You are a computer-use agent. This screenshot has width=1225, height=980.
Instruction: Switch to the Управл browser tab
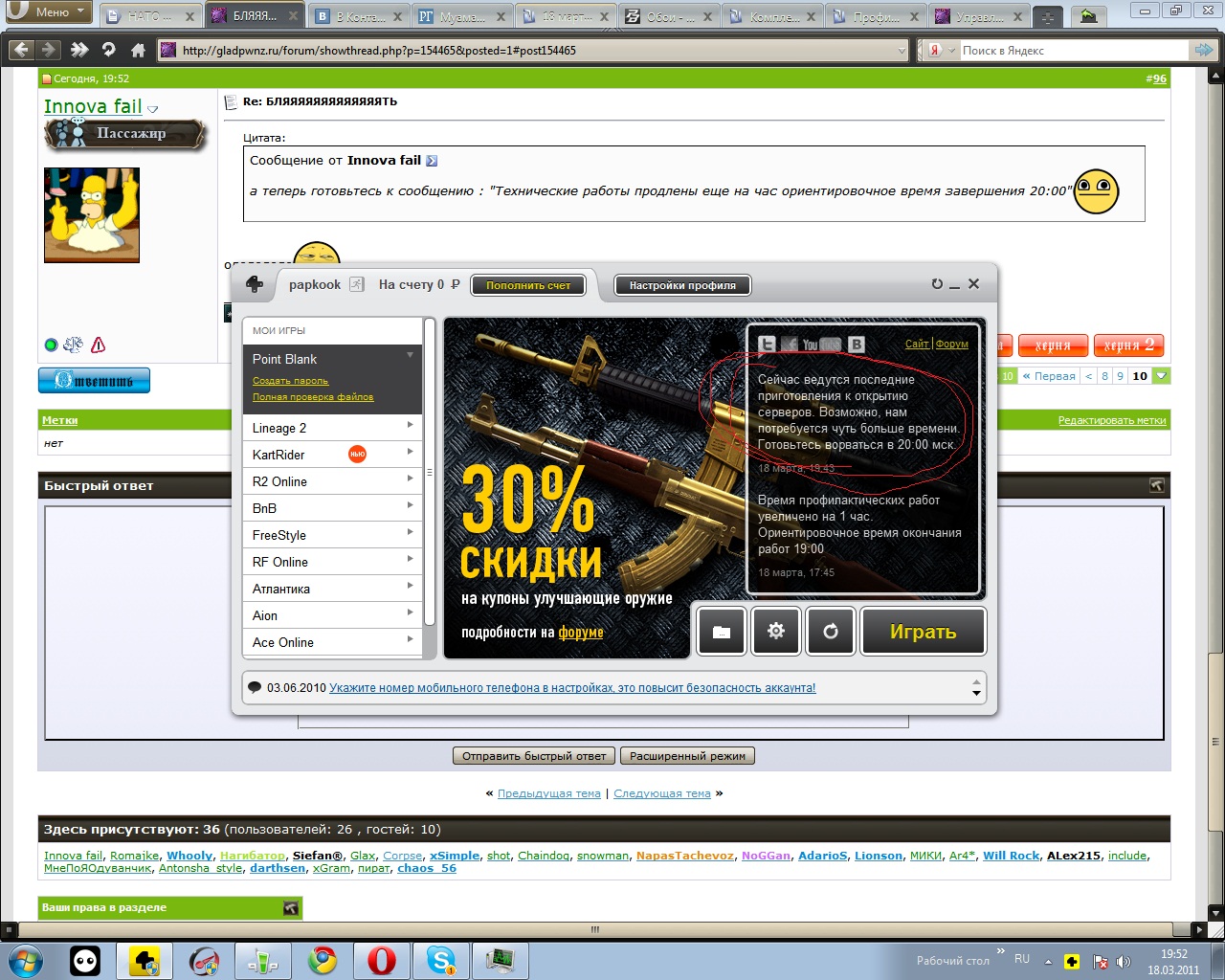tap(979, 16)
